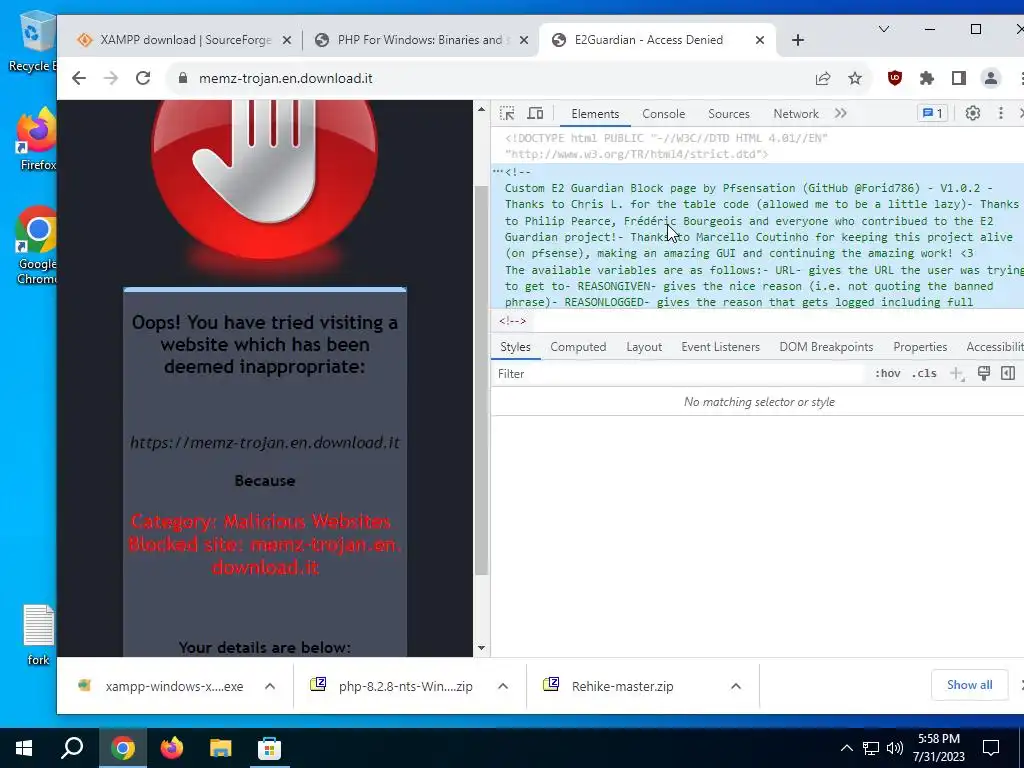Show hidden system tray icons
Viewport: 1024px width, 768px height.
tap(846, 748)
